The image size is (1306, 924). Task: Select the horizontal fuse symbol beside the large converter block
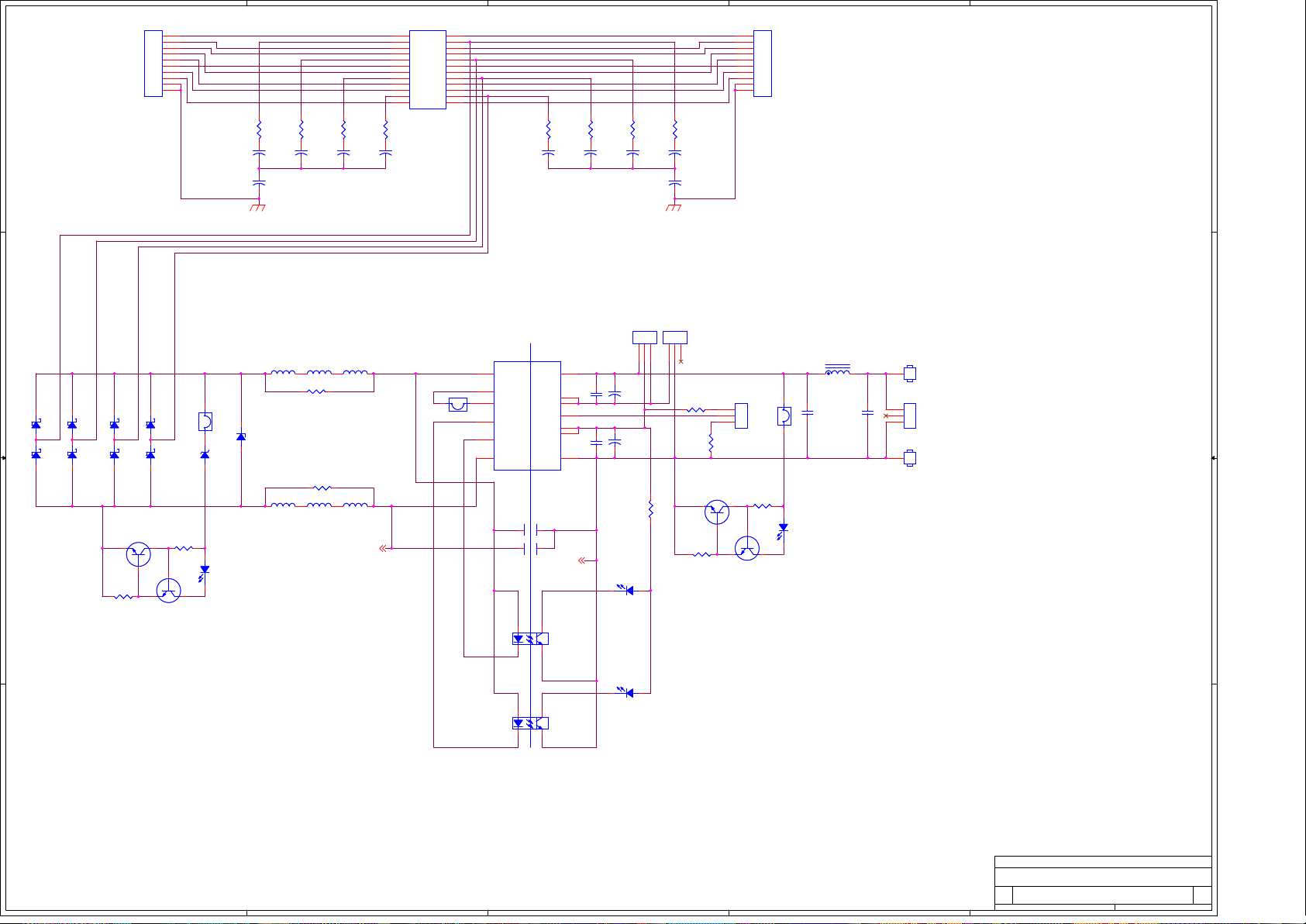(458, 404)
